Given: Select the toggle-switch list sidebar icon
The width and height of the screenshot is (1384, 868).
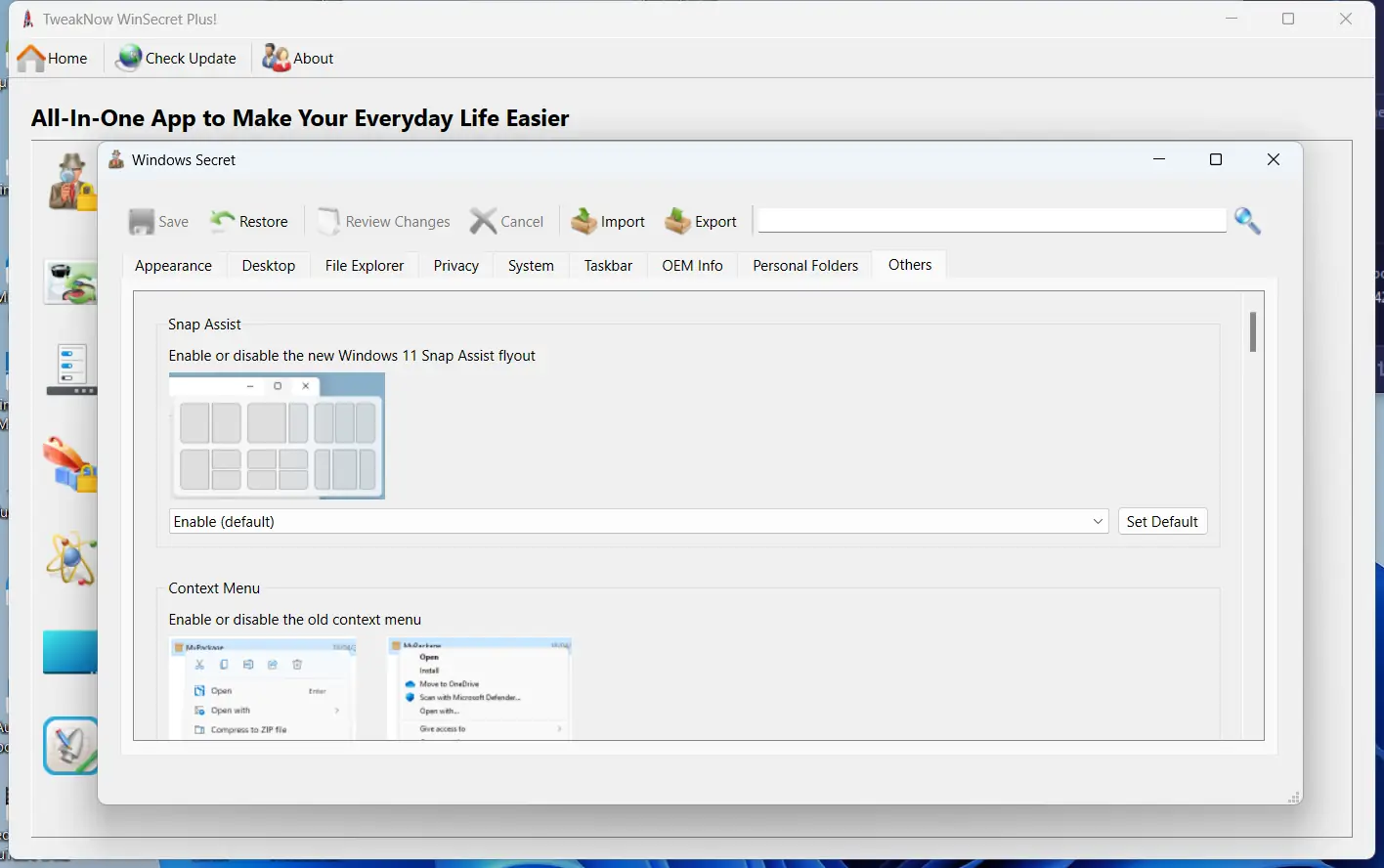Looking at the screenshot, I should [71, 369].
